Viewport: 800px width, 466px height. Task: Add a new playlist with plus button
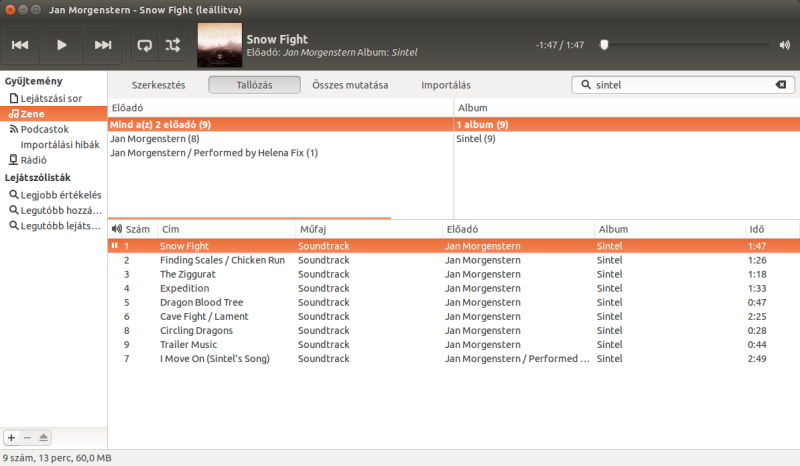[11, 437]
